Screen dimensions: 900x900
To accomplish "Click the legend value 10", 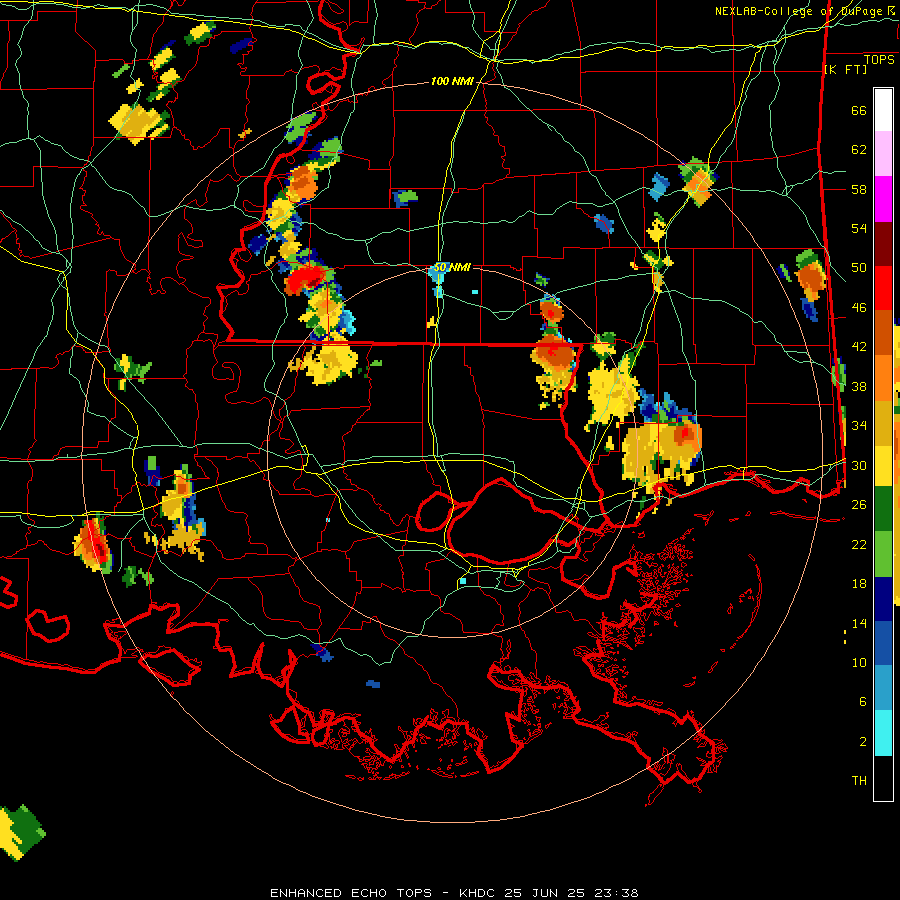I will (x=859, y=663).
